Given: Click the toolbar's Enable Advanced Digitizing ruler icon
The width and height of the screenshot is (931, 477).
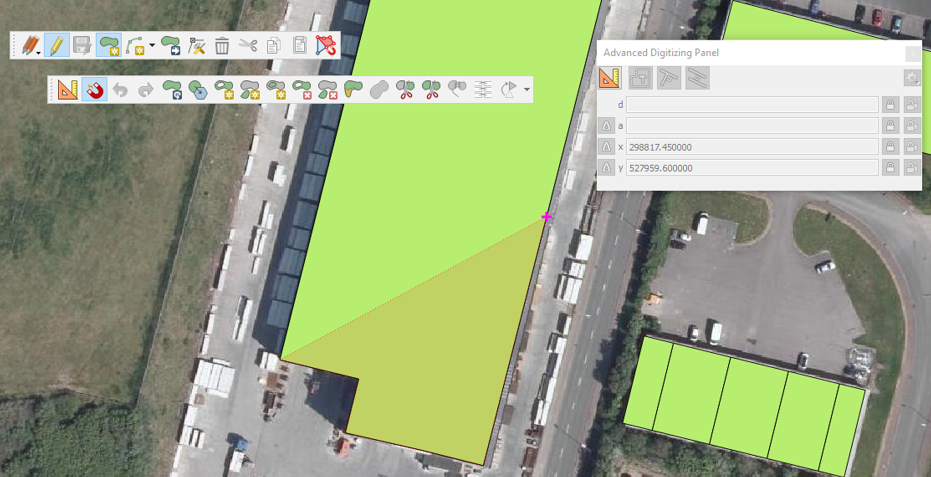Looking at the screenshot, I should [x=68, y=90].
